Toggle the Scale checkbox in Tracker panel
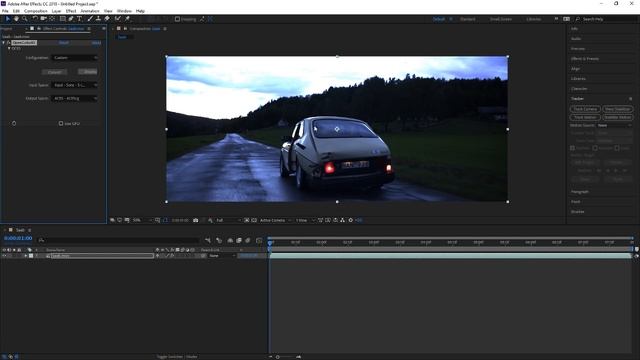Viewport: 640px width, 360px height. tap(617, 148)
